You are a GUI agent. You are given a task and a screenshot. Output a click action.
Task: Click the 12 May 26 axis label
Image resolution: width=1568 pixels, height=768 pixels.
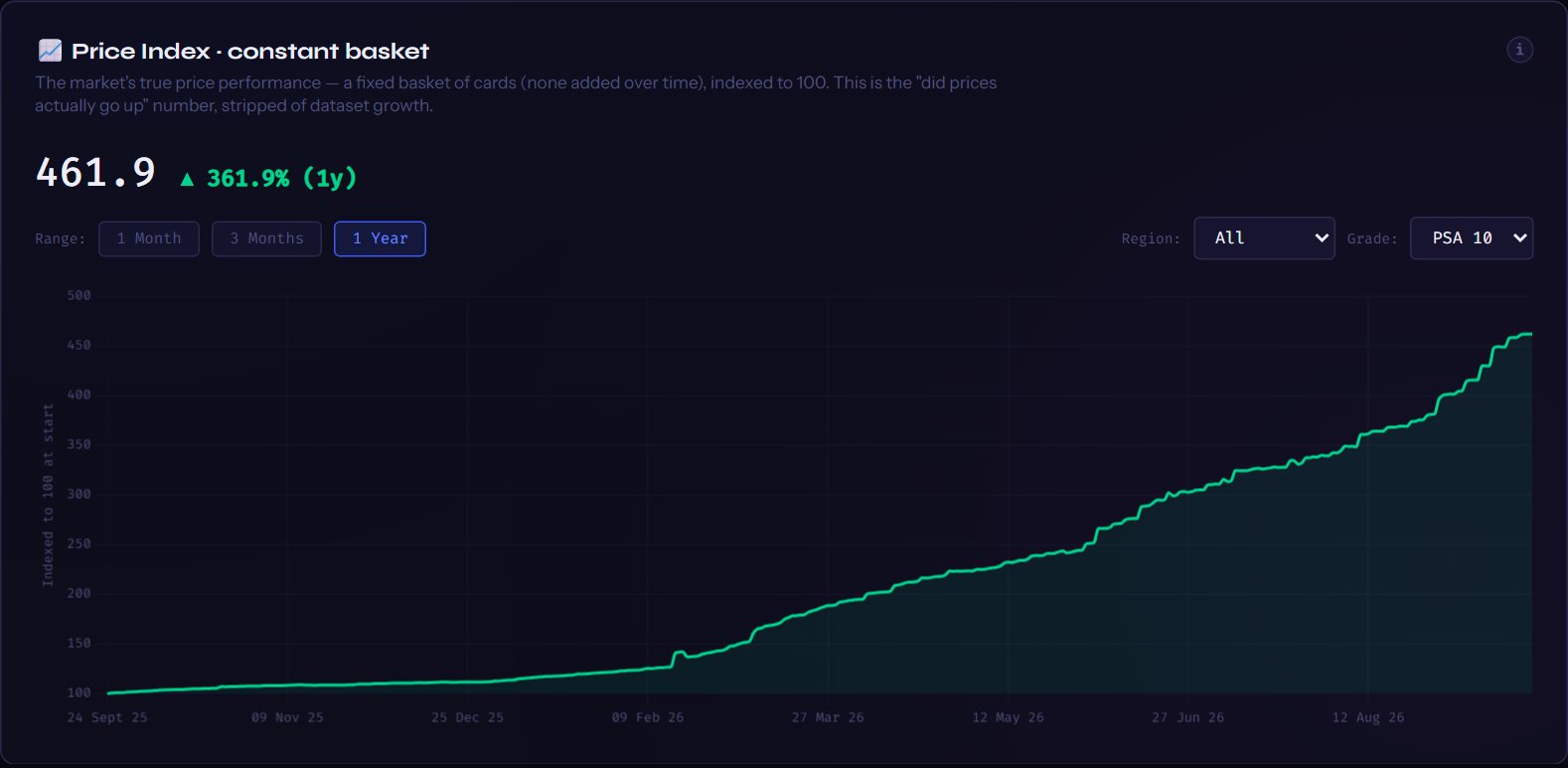[1008, 717]
